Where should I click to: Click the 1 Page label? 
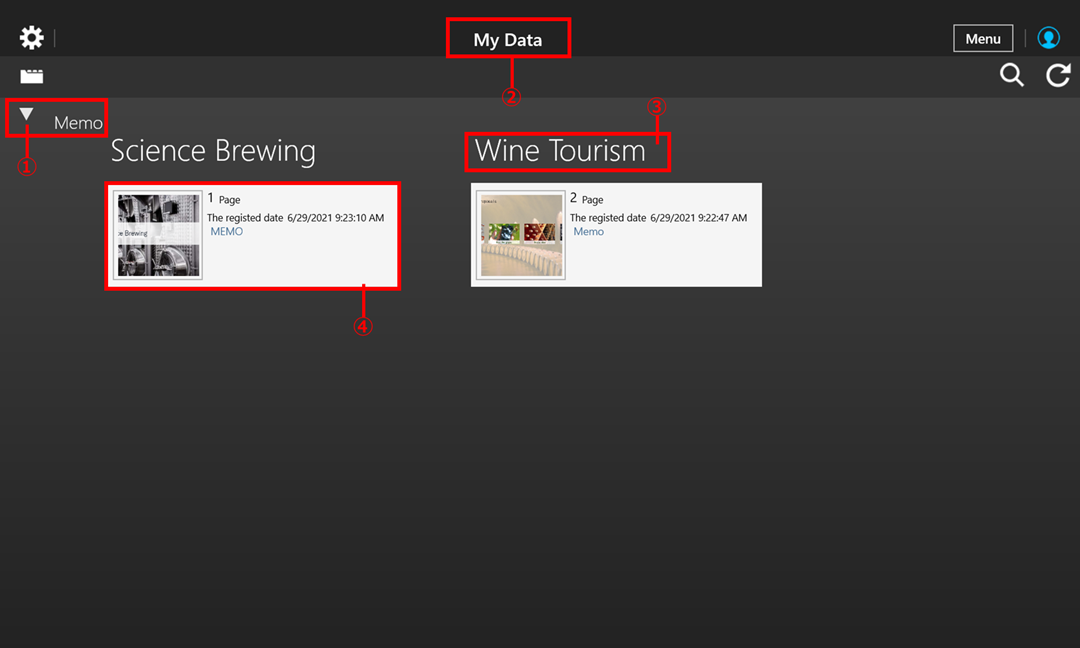224,199
